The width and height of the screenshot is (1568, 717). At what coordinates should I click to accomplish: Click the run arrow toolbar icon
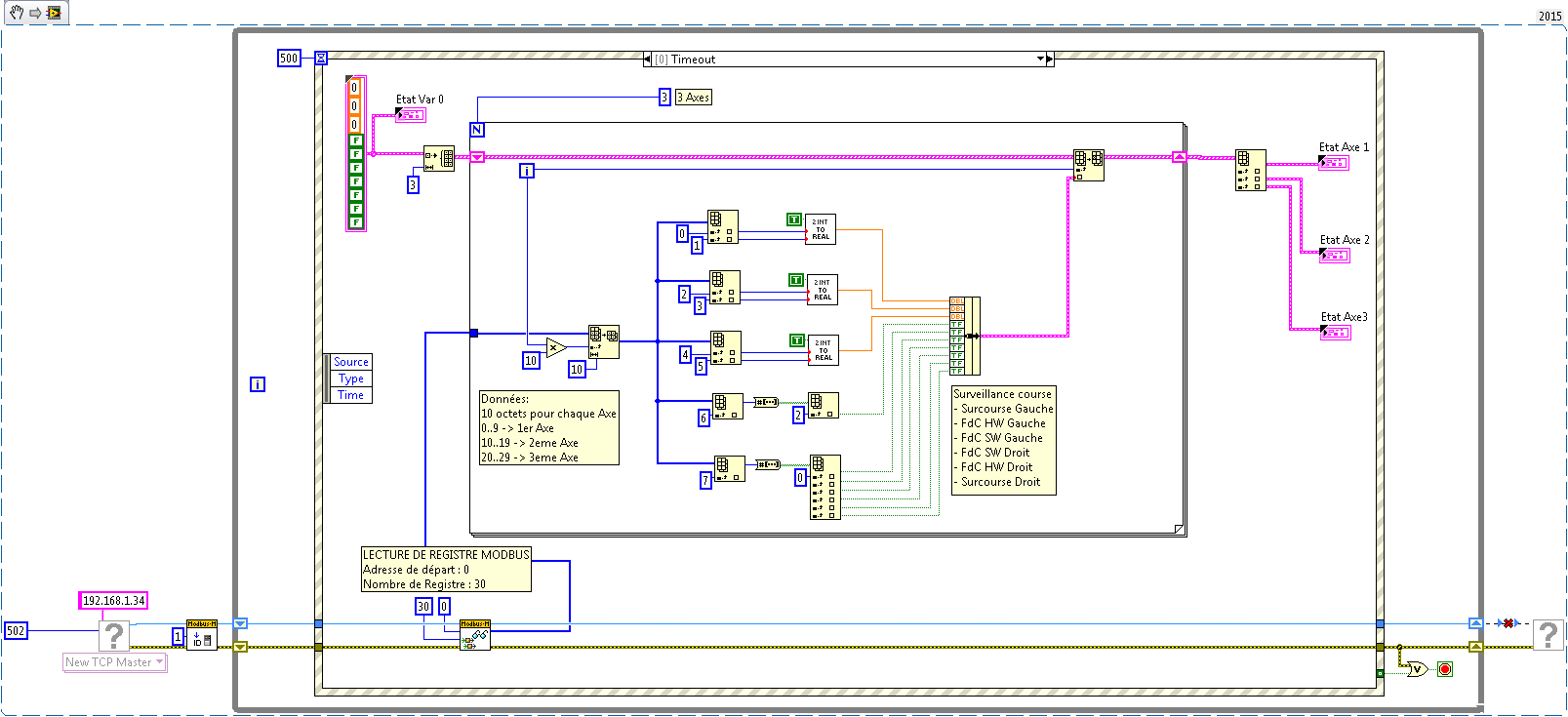pos(35,13)
